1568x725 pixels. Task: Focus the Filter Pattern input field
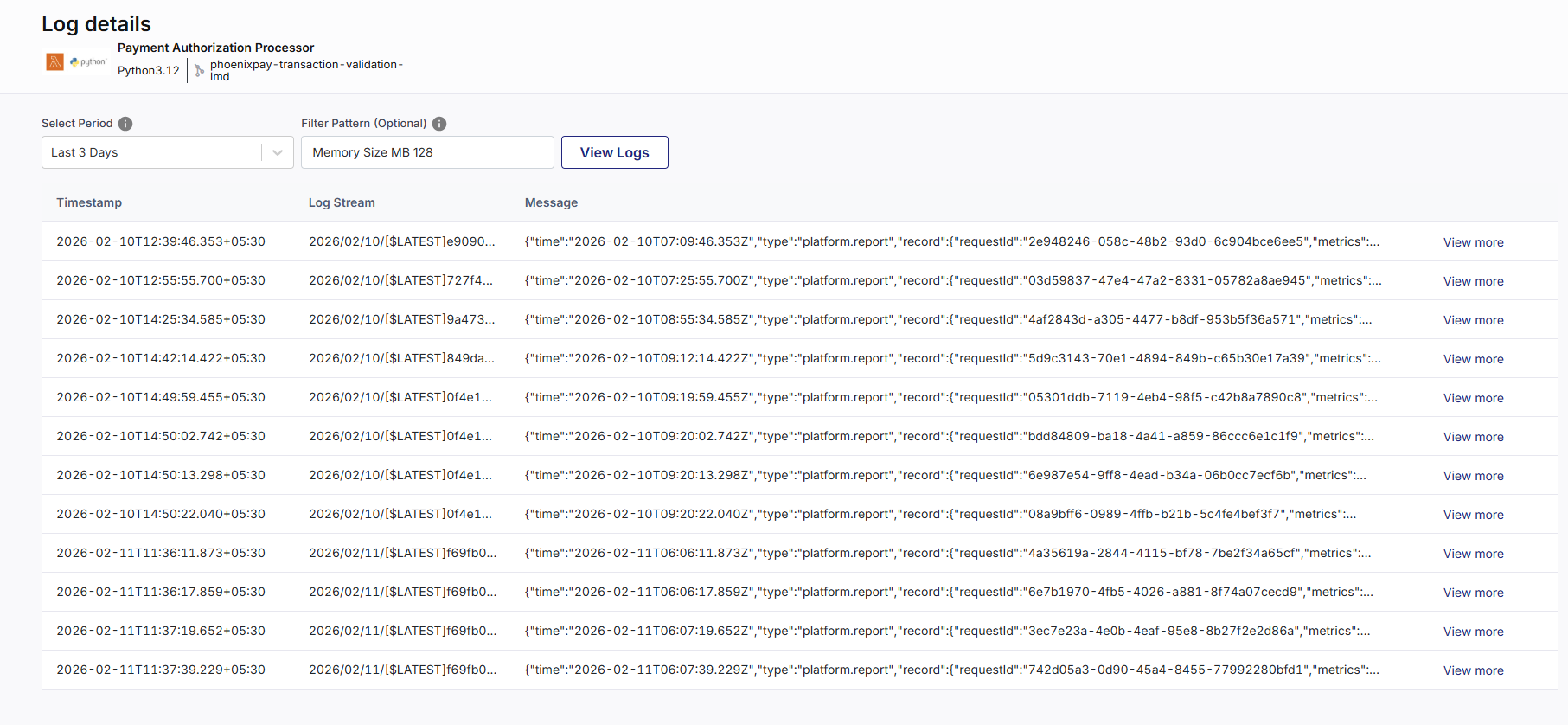[x=427, y=152]
